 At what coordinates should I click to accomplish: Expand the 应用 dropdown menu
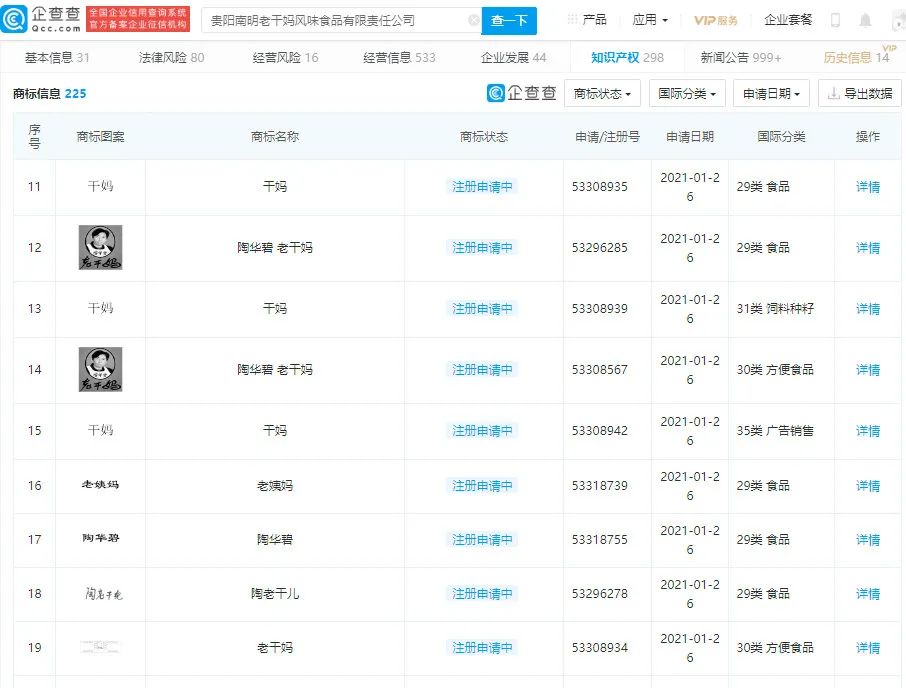click(650, 20)
